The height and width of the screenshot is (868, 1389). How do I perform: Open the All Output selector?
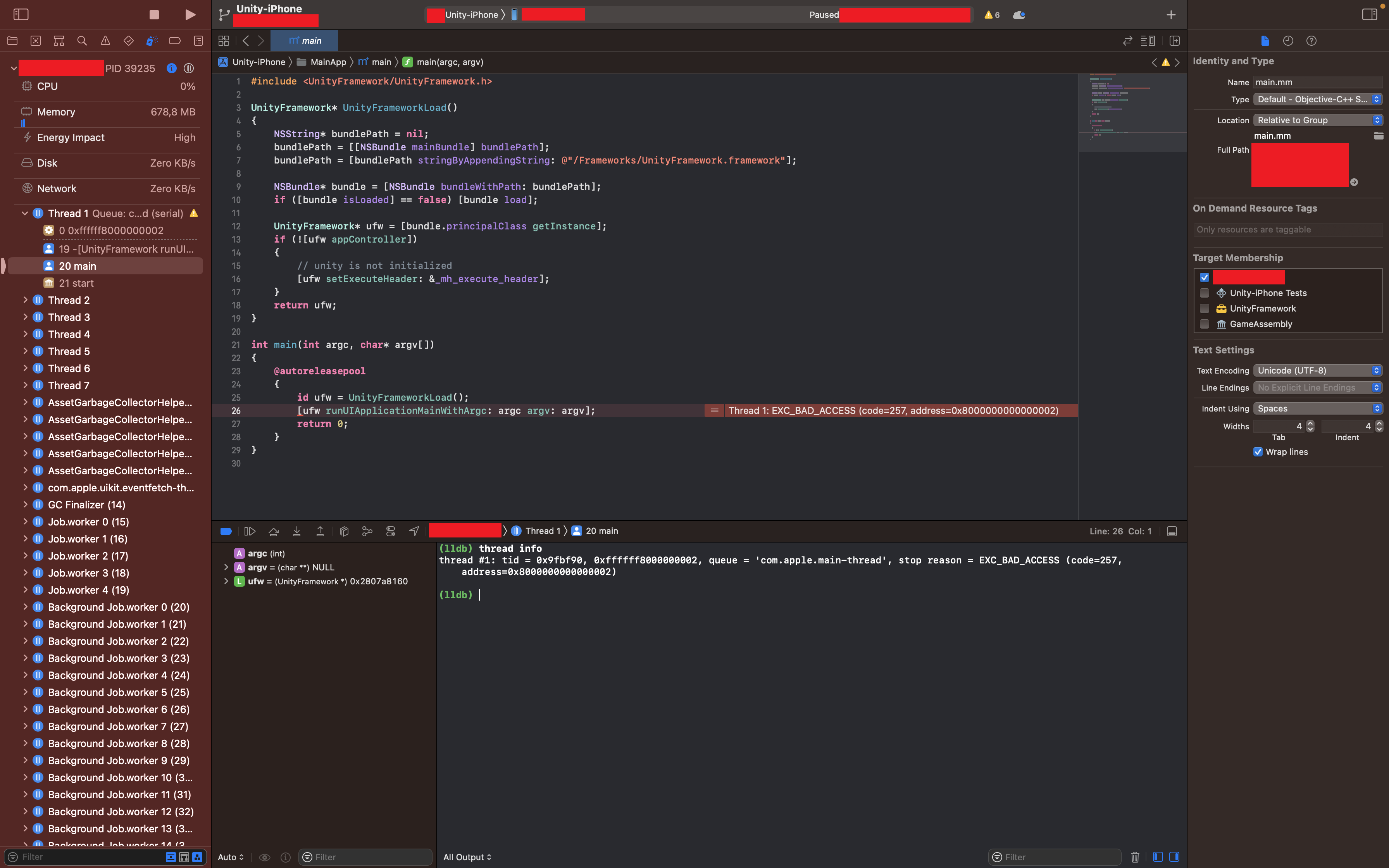(467, 856)
